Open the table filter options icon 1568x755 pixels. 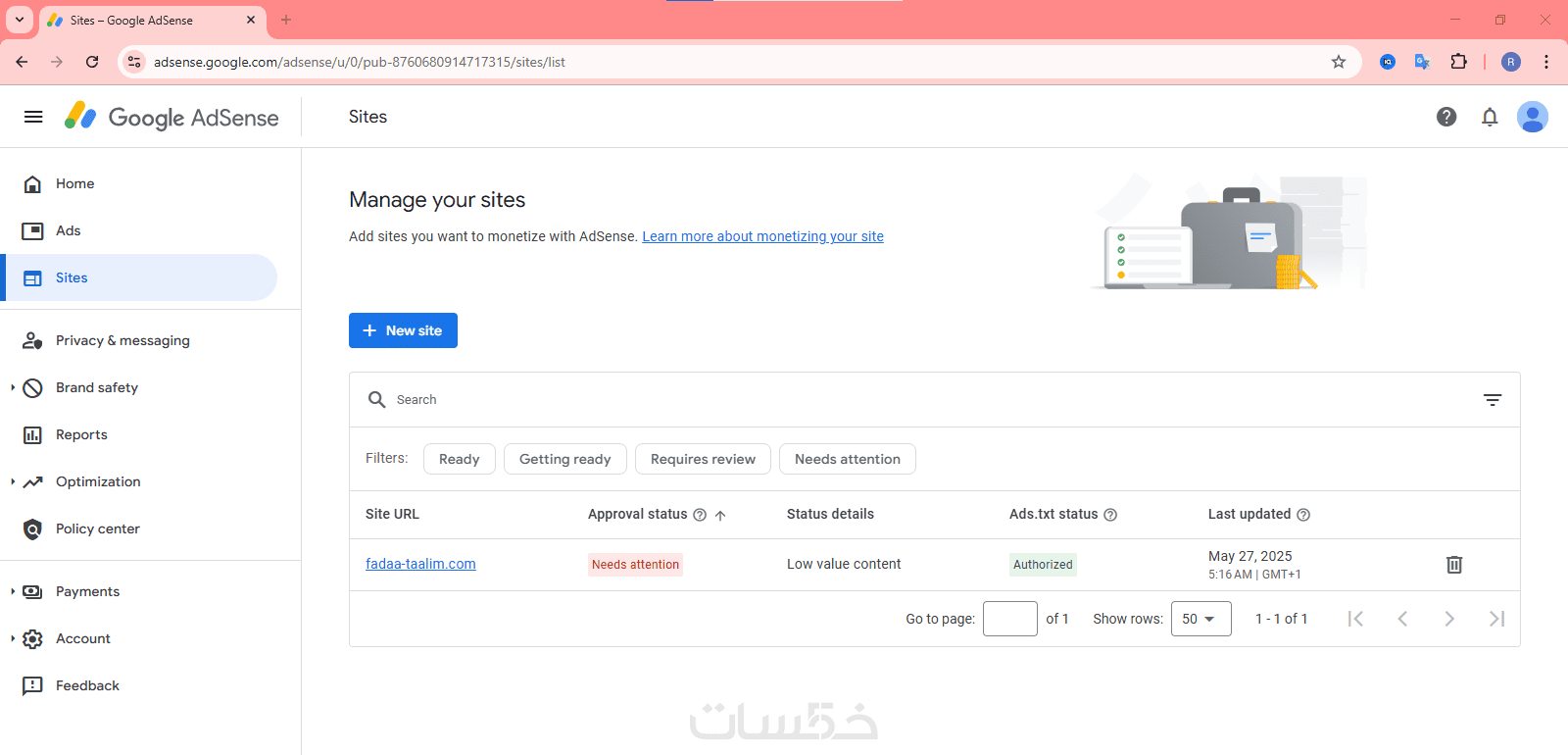tap(1493, 399)
